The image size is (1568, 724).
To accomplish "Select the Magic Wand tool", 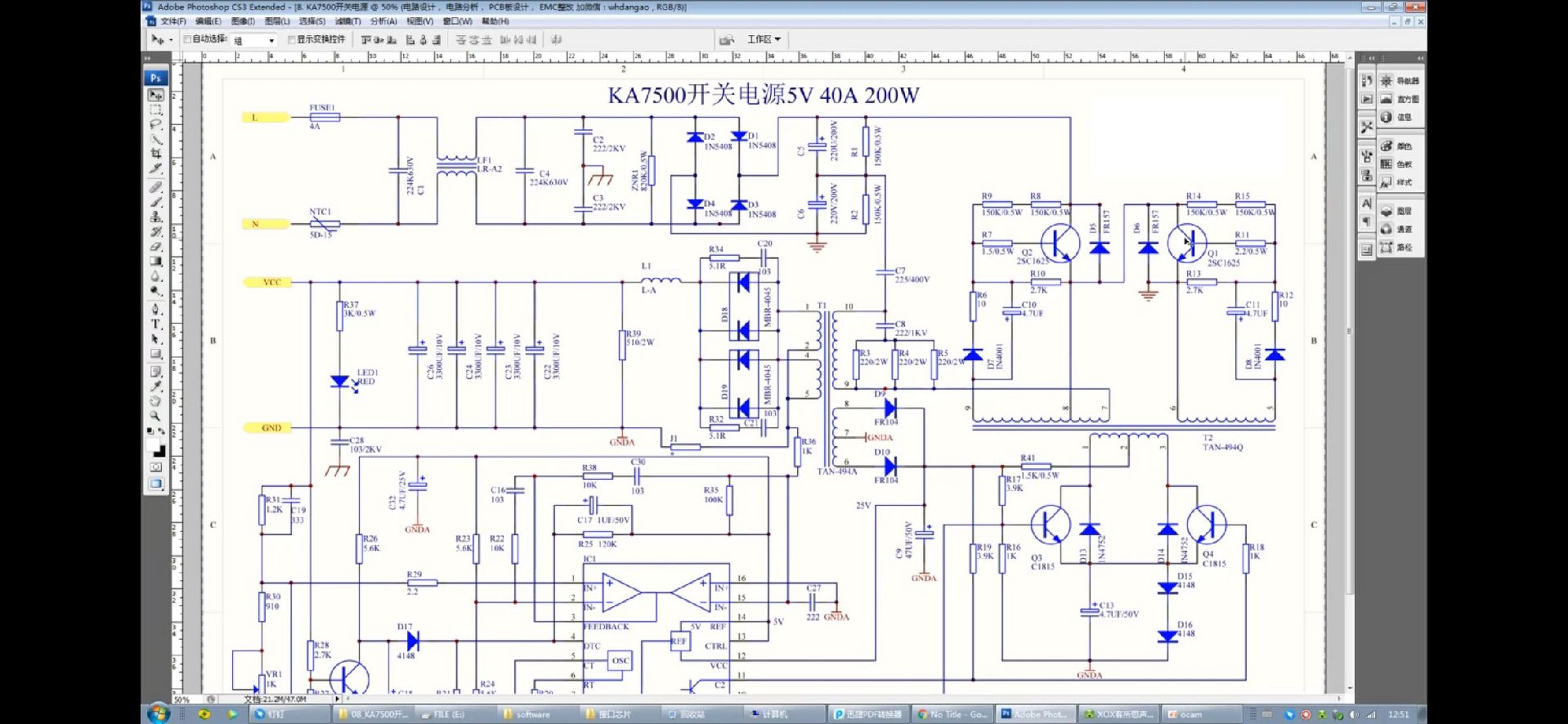I will (156, 139).
